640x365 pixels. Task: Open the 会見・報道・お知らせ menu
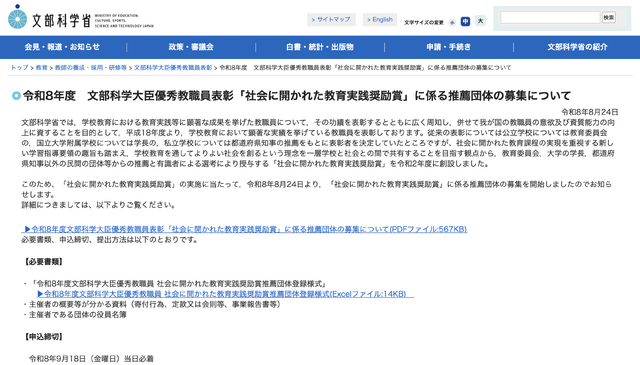point(62,47)
